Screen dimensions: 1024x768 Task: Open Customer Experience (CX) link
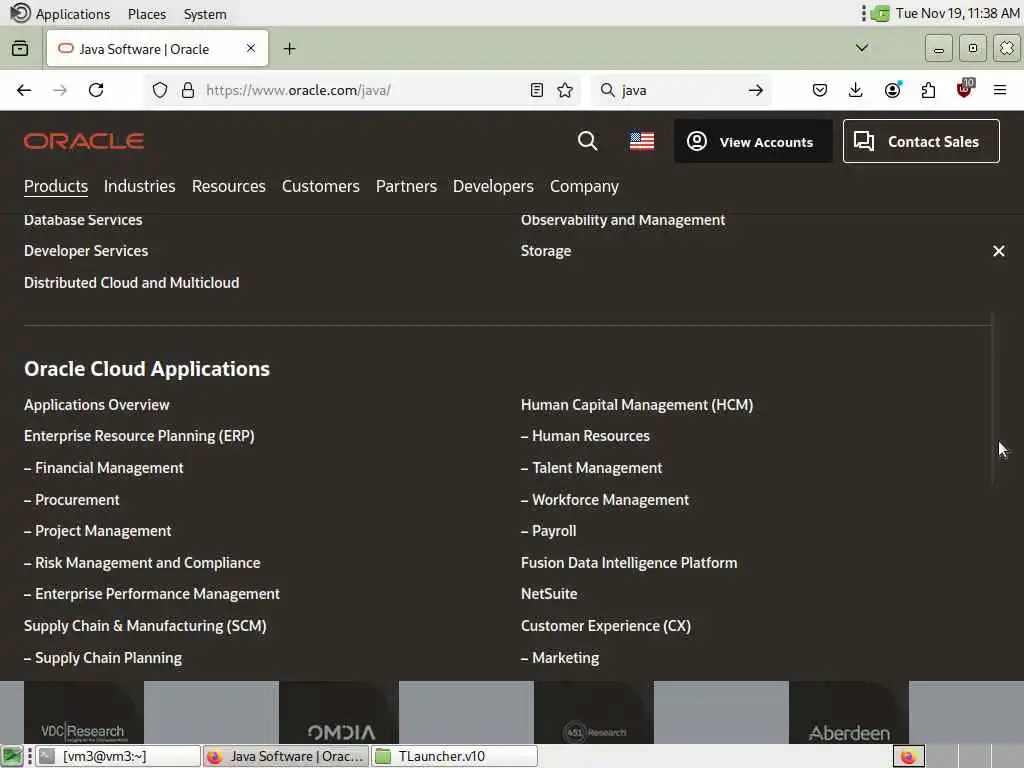point(605,626)
